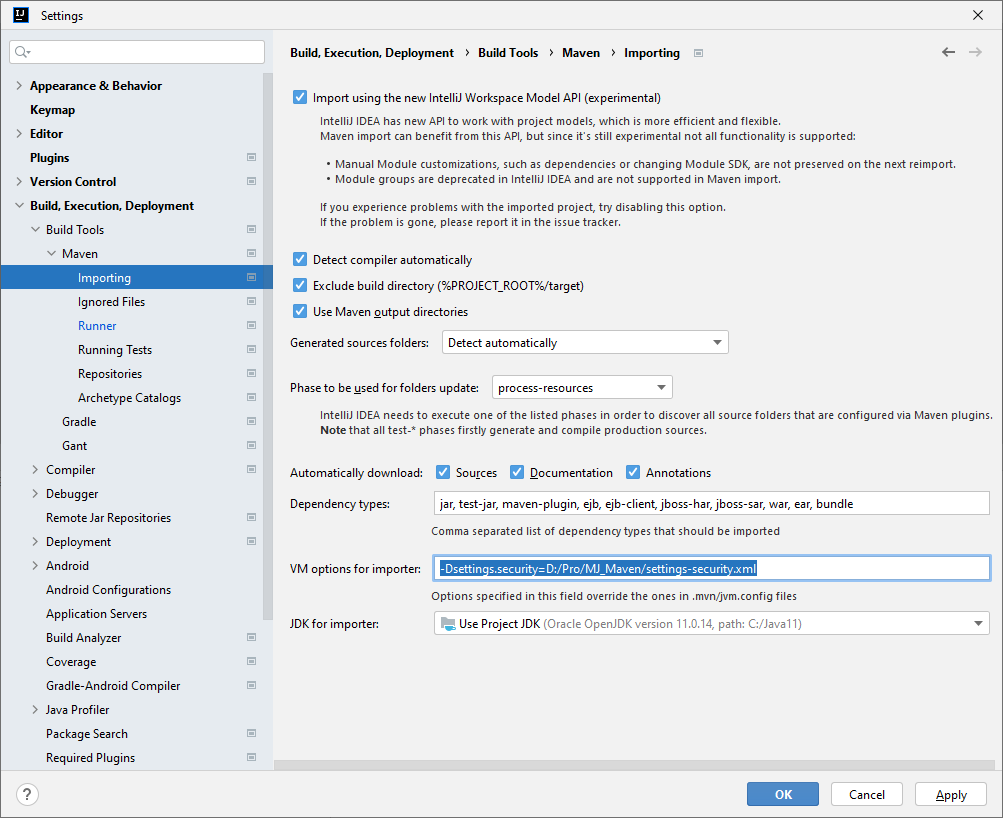1003x818 pixels.
Task: Click the help question mark icon
Action: [28, 795]
